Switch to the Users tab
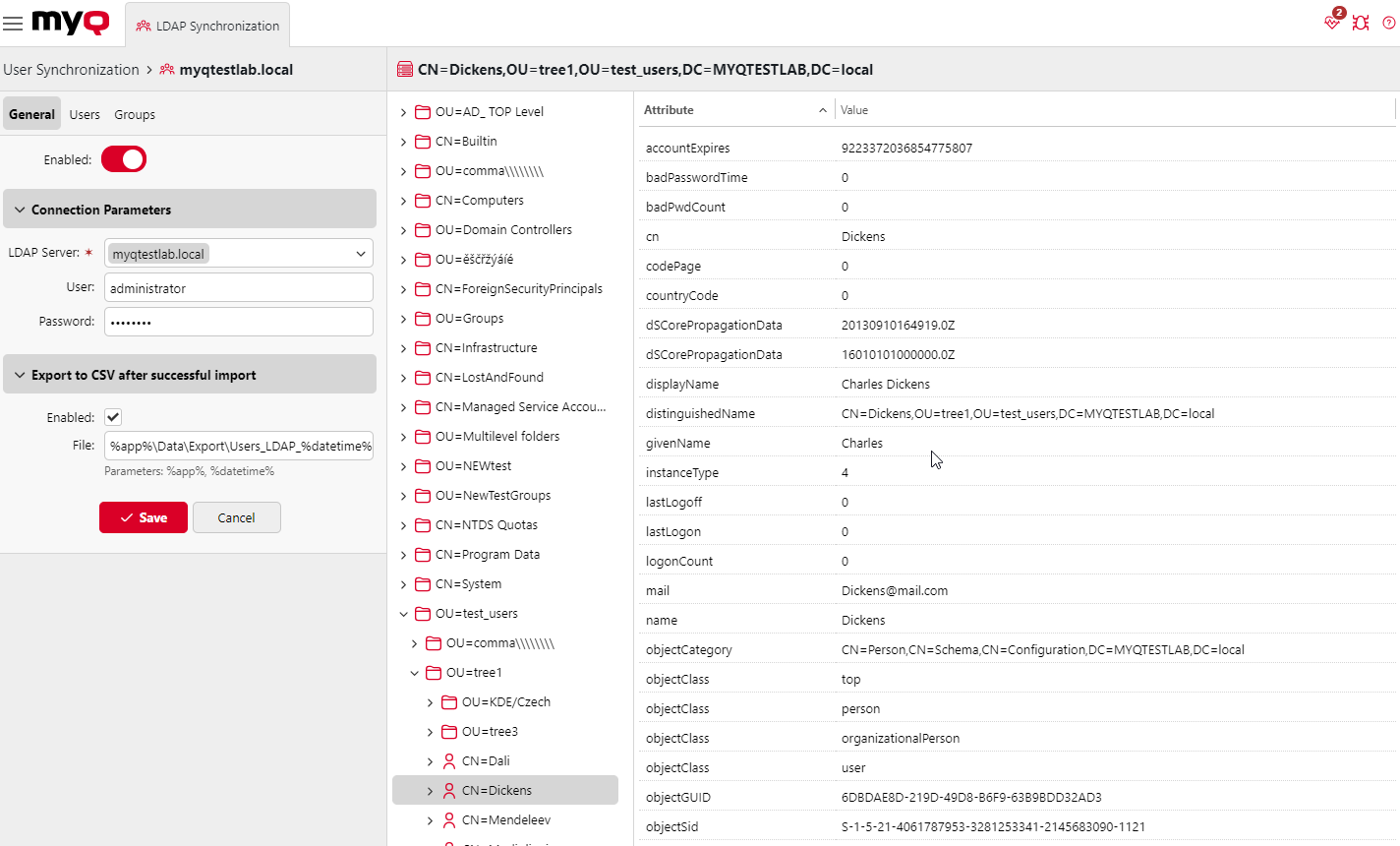 (x=85, y=114)
